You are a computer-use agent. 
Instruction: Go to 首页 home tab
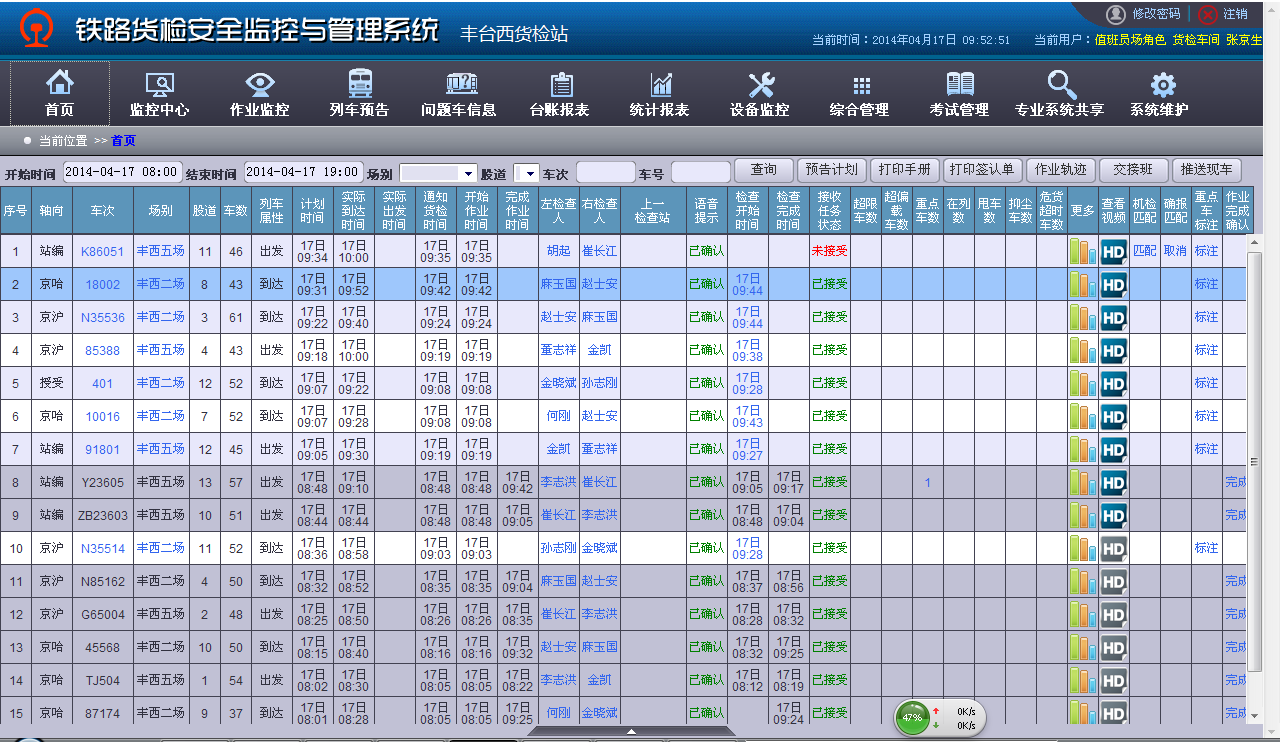tap(60, 94)
